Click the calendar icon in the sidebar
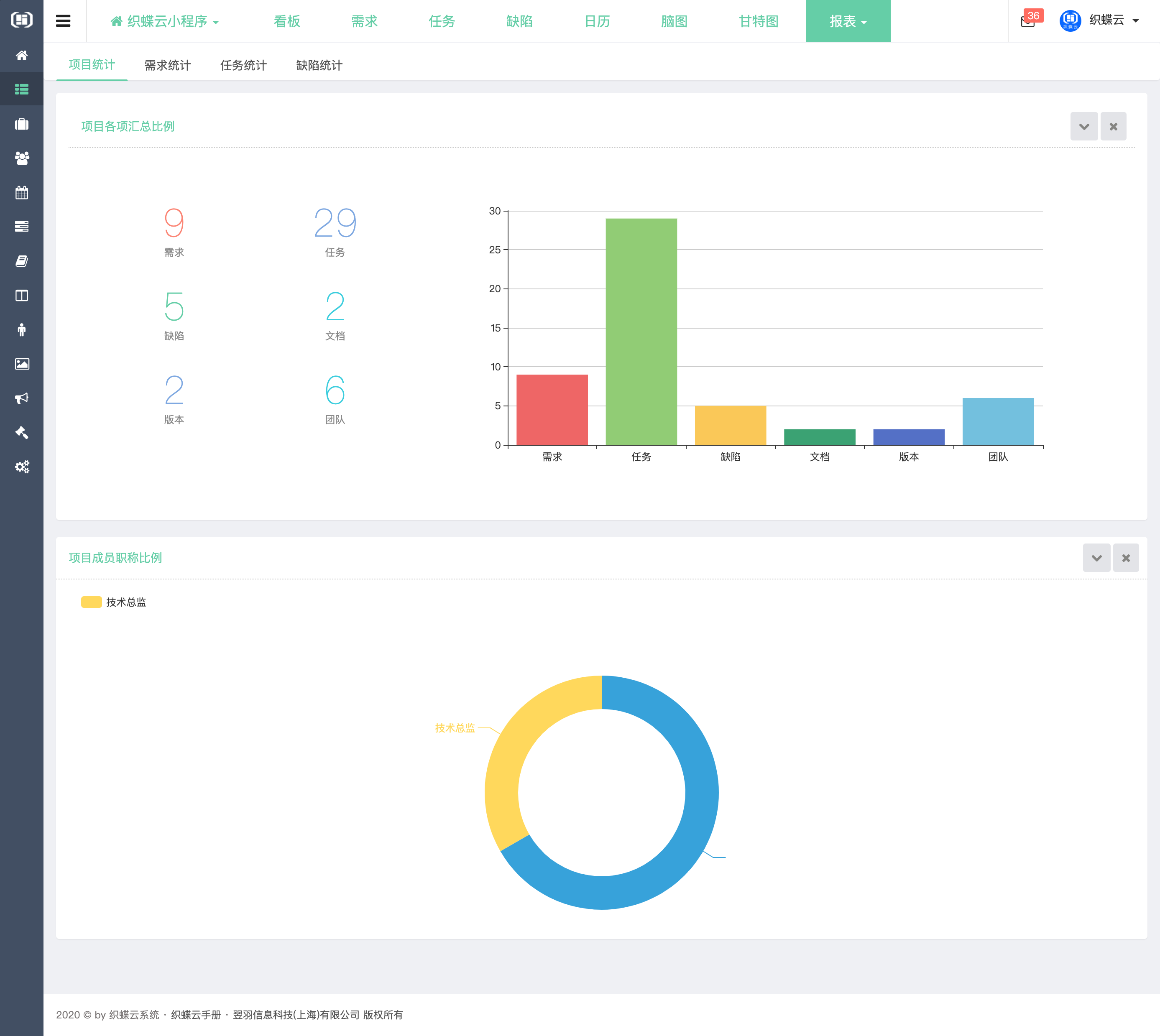This screenshot has height=1036, width=1160. pyautogui.click(x=22, y=192)
